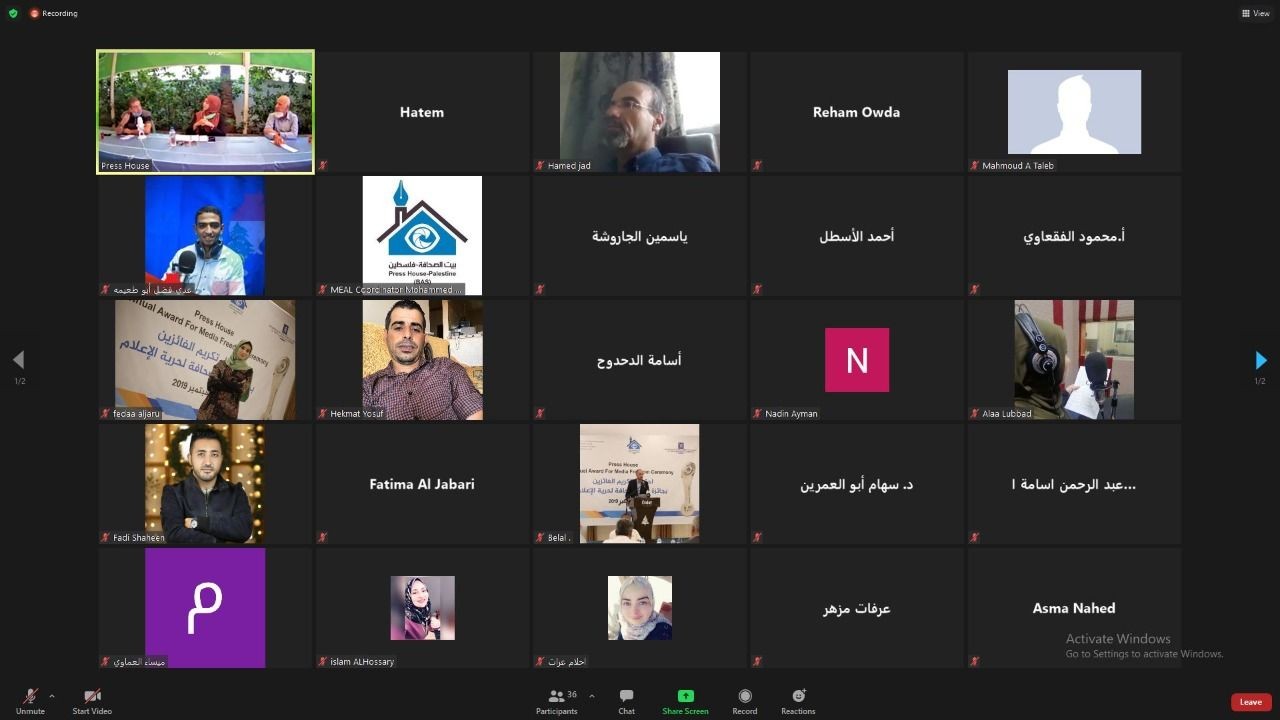Viewport: 1280px width, 720px height.
Task: Select Hamed jad's video tile
Action: 640,112
